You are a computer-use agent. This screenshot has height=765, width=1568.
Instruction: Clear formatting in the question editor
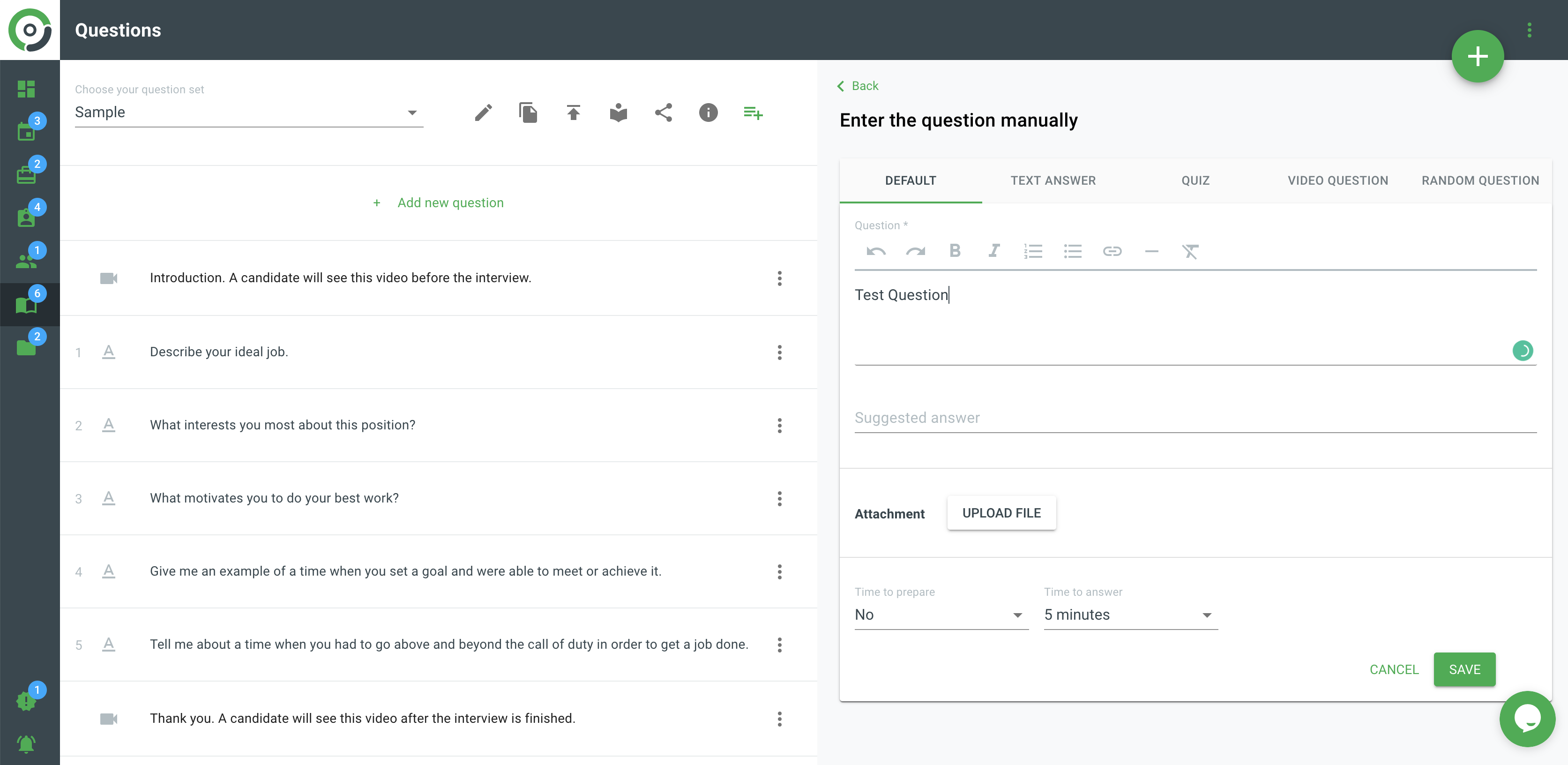1190,251
